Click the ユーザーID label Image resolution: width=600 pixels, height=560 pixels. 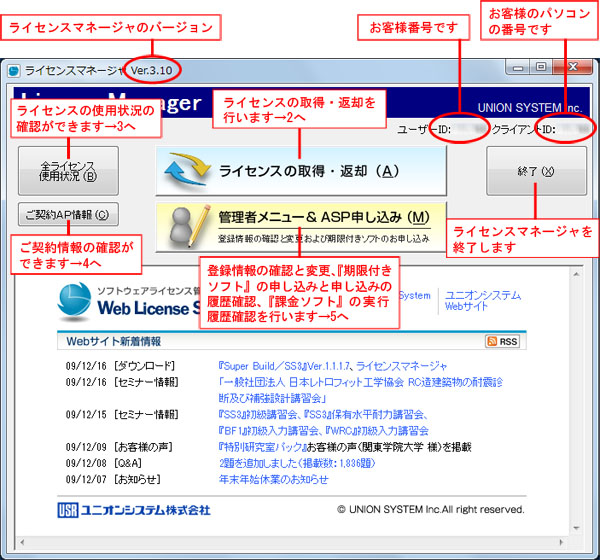pyautogui.click(x=424, y=129)
